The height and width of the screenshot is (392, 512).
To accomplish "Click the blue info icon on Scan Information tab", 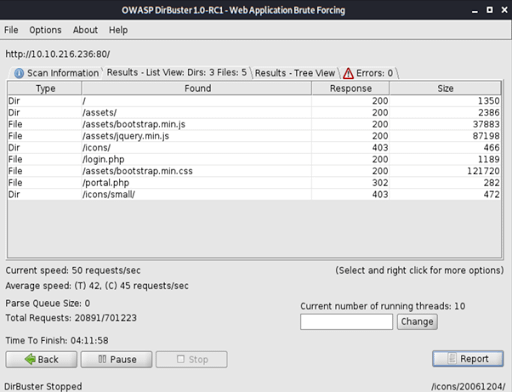I will pyautogui.click(x=19, y=73).
